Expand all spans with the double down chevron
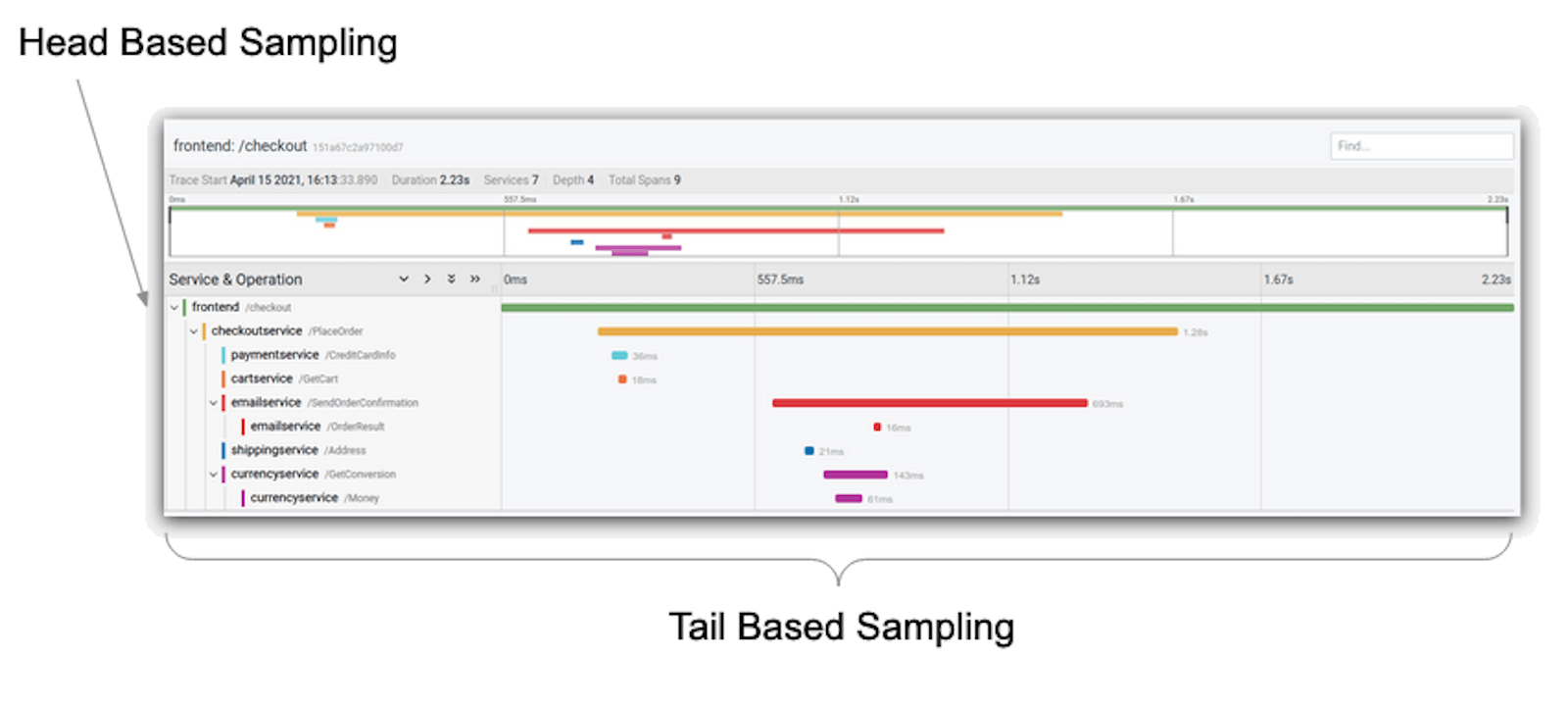 451,279
